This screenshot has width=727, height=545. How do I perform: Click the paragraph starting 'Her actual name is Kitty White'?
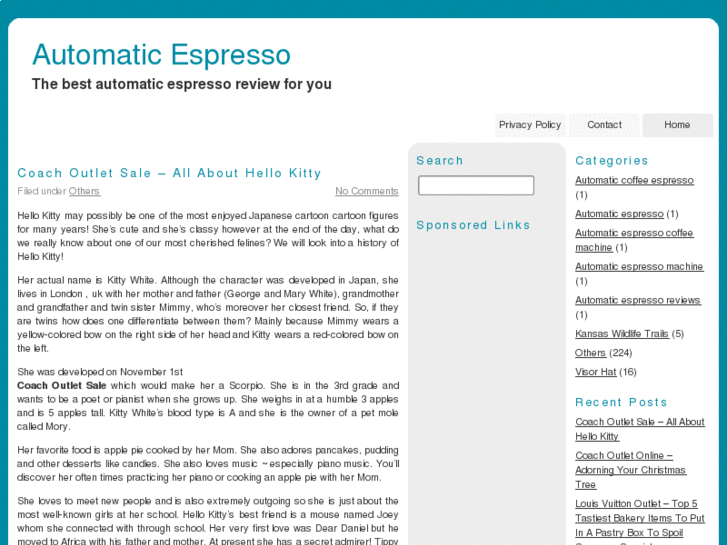[208, 314]
